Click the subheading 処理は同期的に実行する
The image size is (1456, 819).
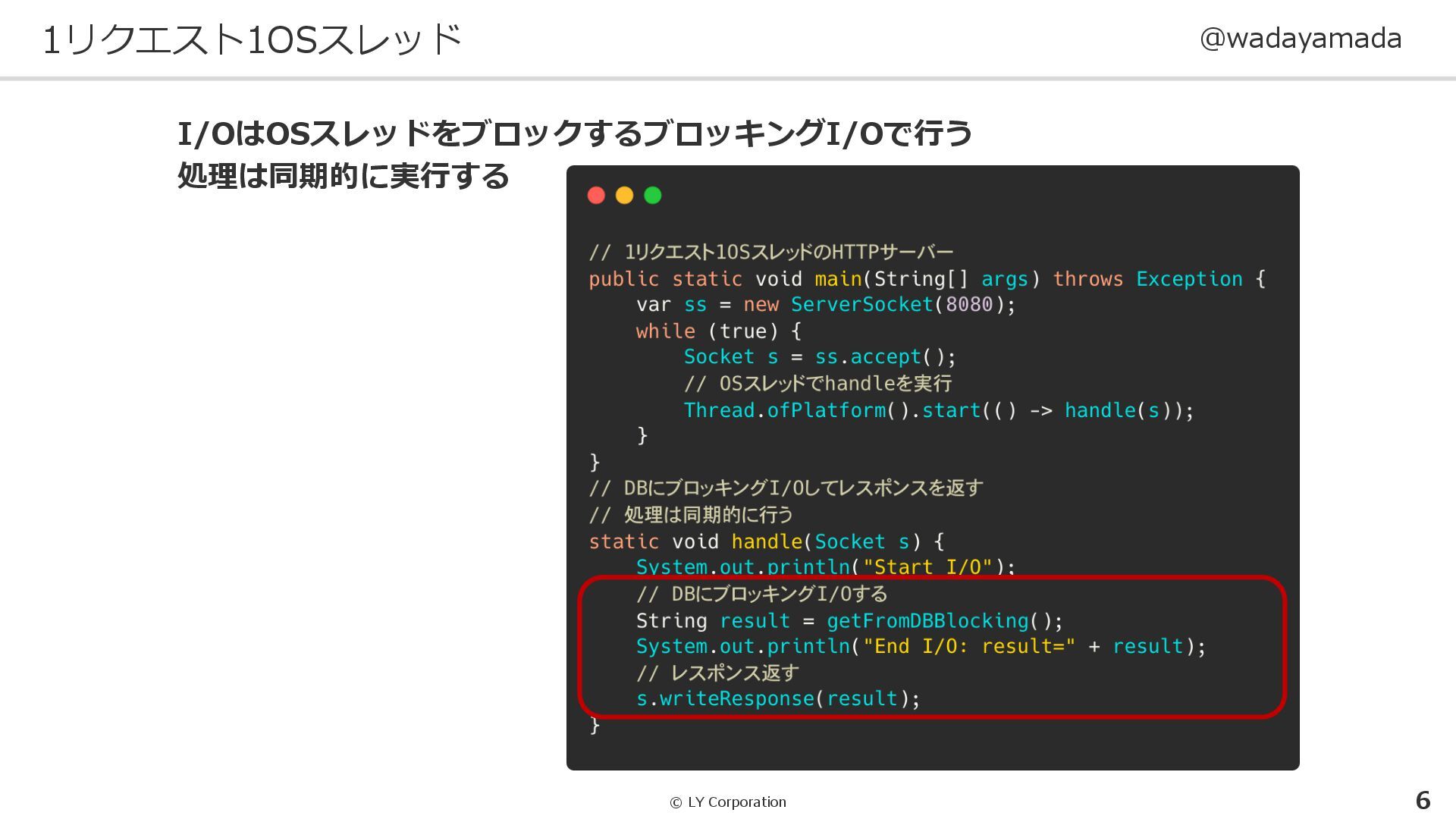click(343, 176)
